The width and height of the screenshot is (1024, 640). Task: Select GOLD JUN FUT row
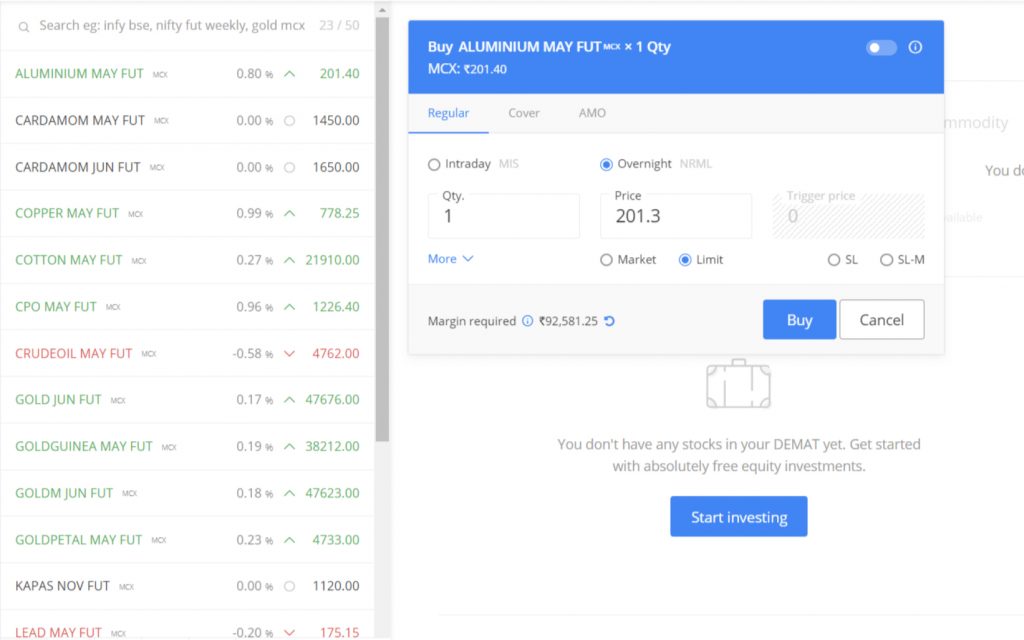click(187, 400)
